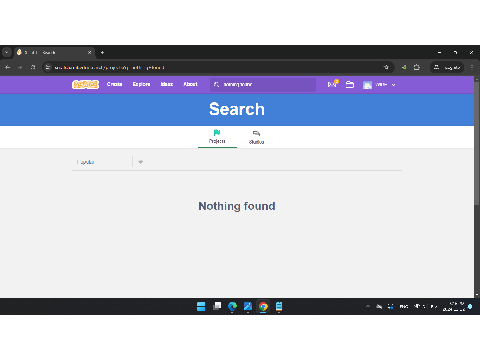Open the Explore page from the navbar
This screenshot has width=480, height=360.
141,84
